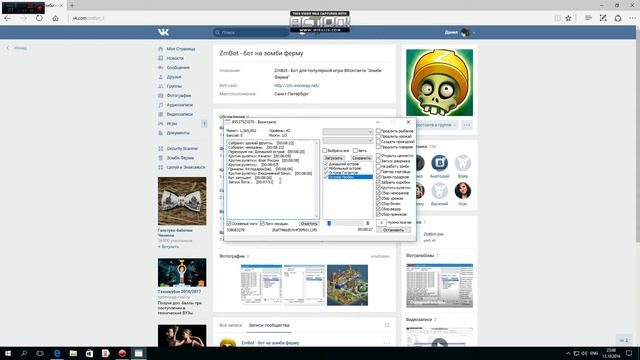640x360 pixels.
Task: Open member Анатолий's avatar
Action: tap(439, 163)
